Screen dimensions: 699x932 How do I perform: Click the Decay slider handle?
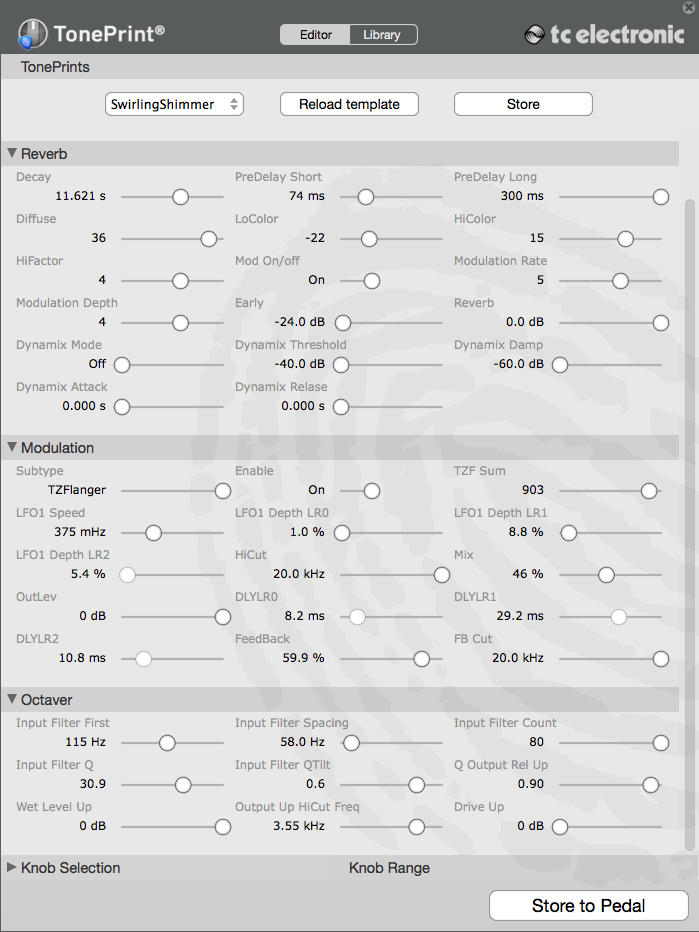point(180,197)
